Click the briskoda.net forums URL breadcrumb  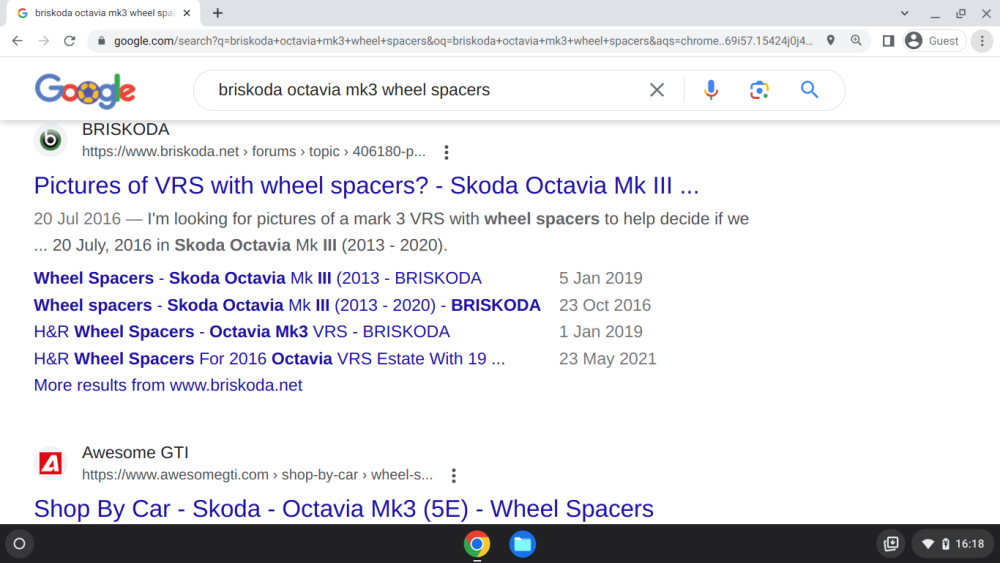tap(254, 152)
